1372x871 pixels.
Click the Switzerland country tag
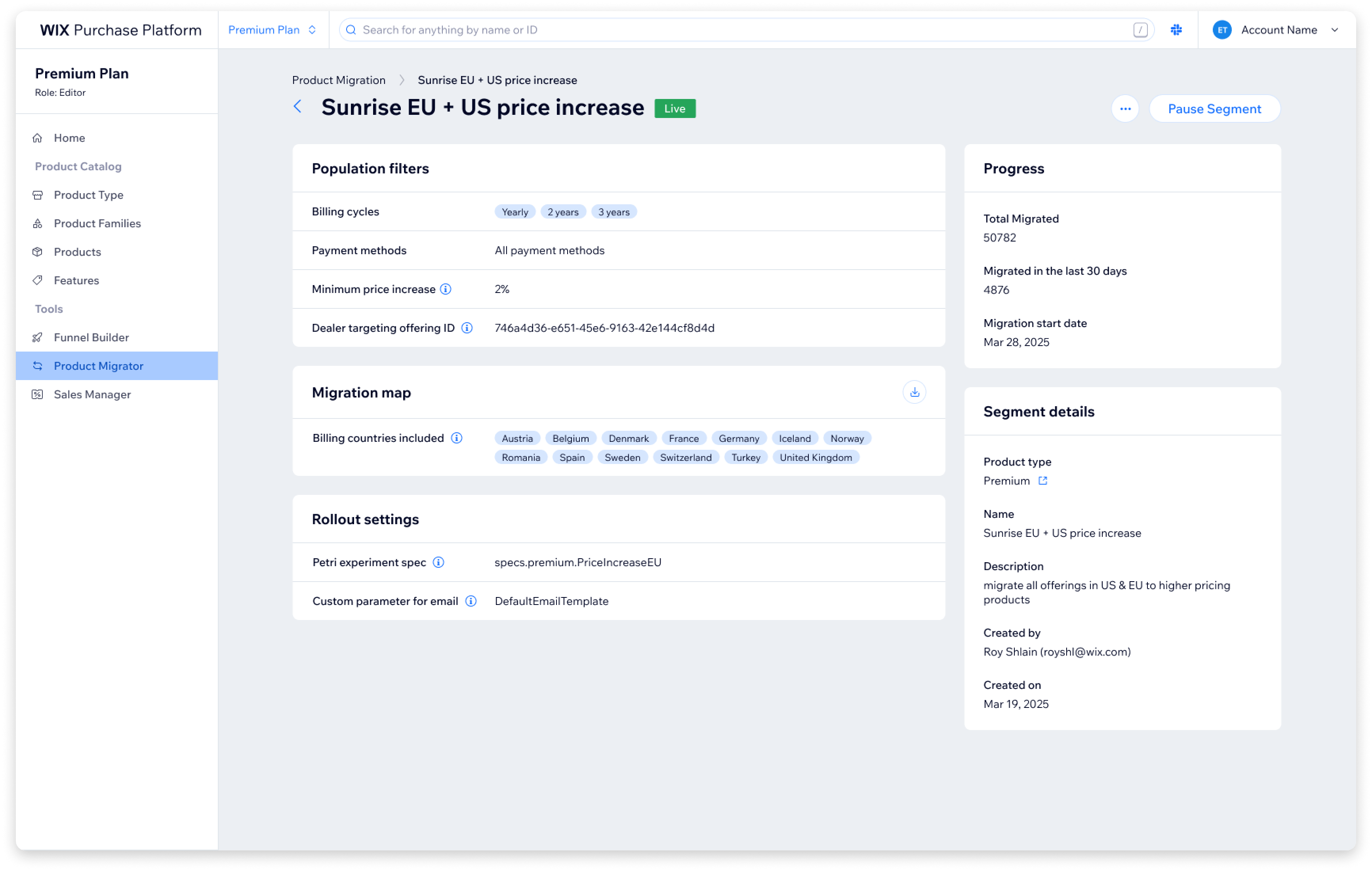tap(686, 457)
